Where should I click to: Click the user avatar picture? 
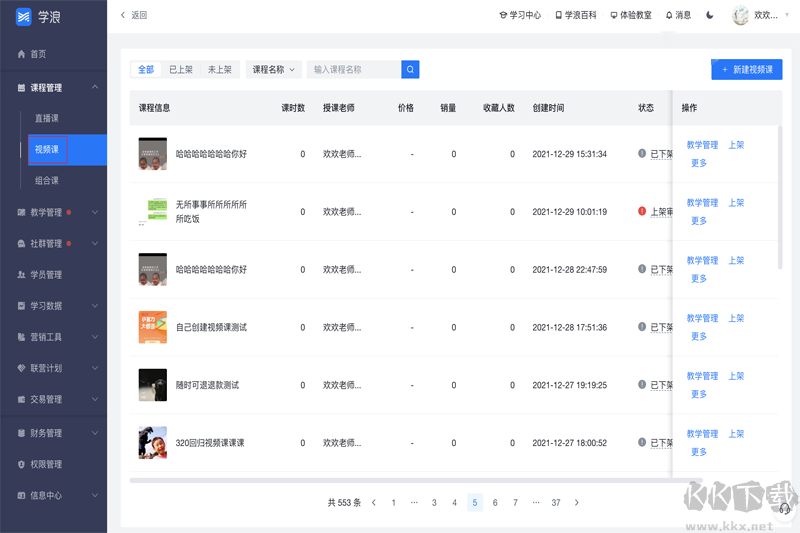tap(741, 15)
